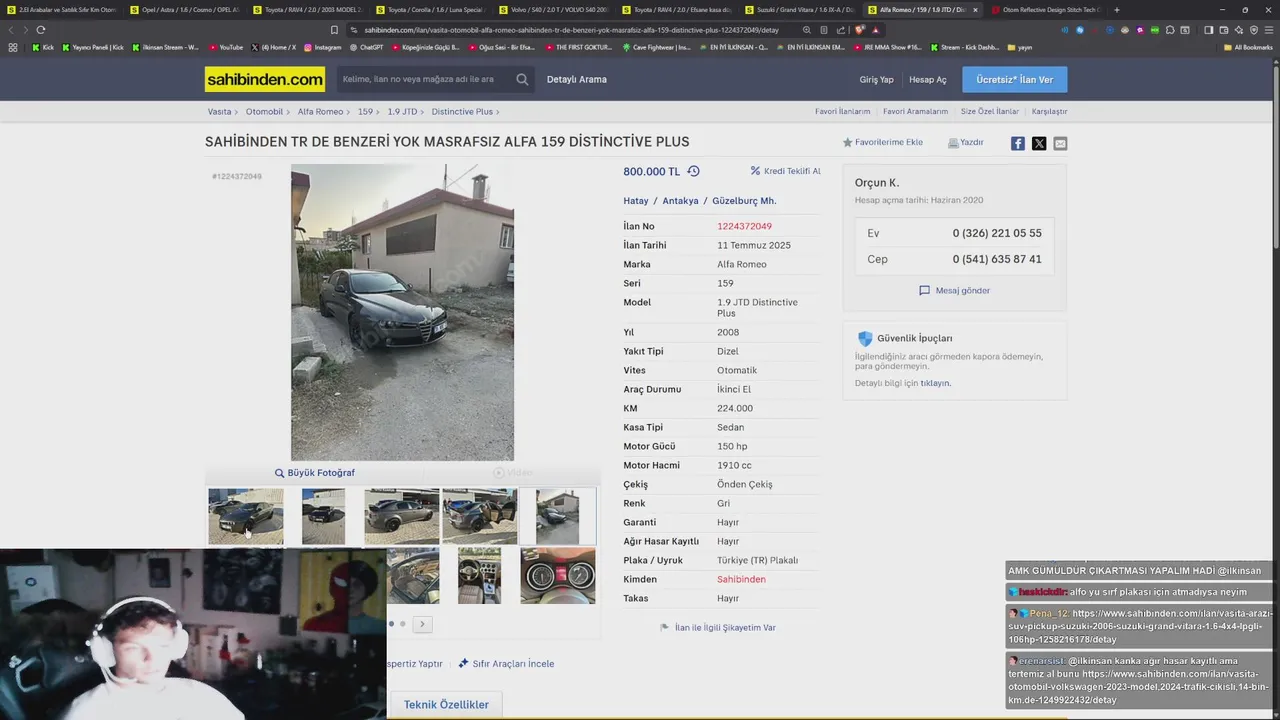Close the Alfa Romeo 159 tab
Image resolution: width=1280 pixels, height=720 pixels.
point(975,10)
